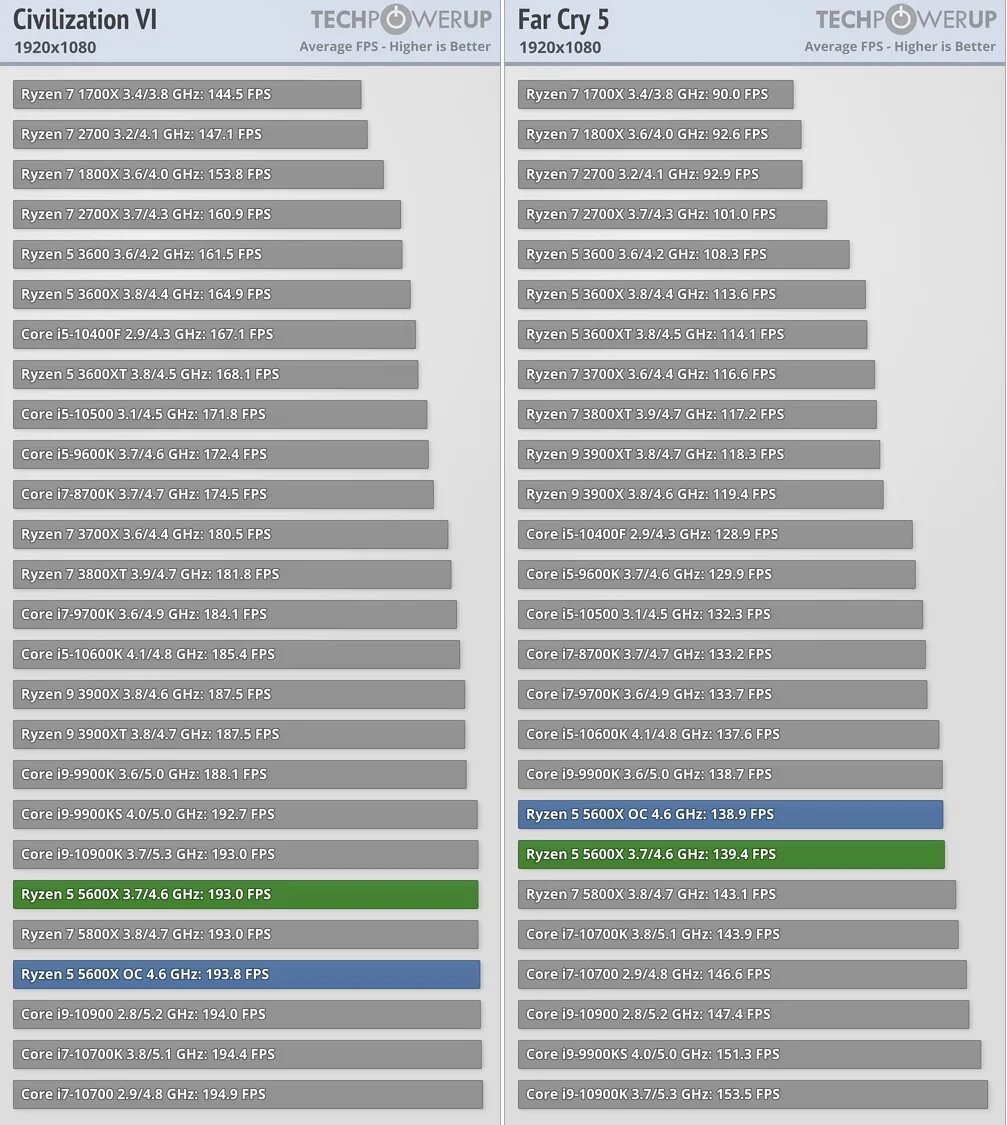Click Ryzen 7 2700X 160.9 FPS bar
Viewport: 1007px width, 1125px height.
[207, 214]
